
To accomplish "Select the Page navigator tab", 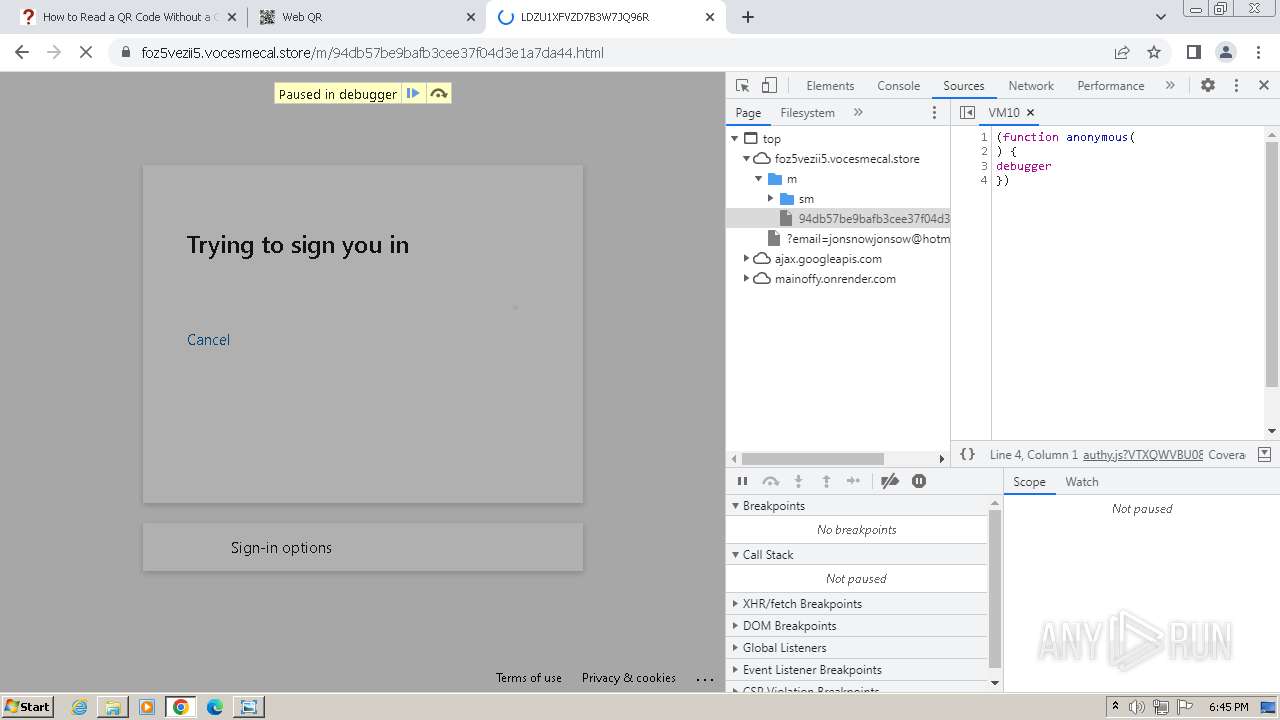I will tap(748, 113).
